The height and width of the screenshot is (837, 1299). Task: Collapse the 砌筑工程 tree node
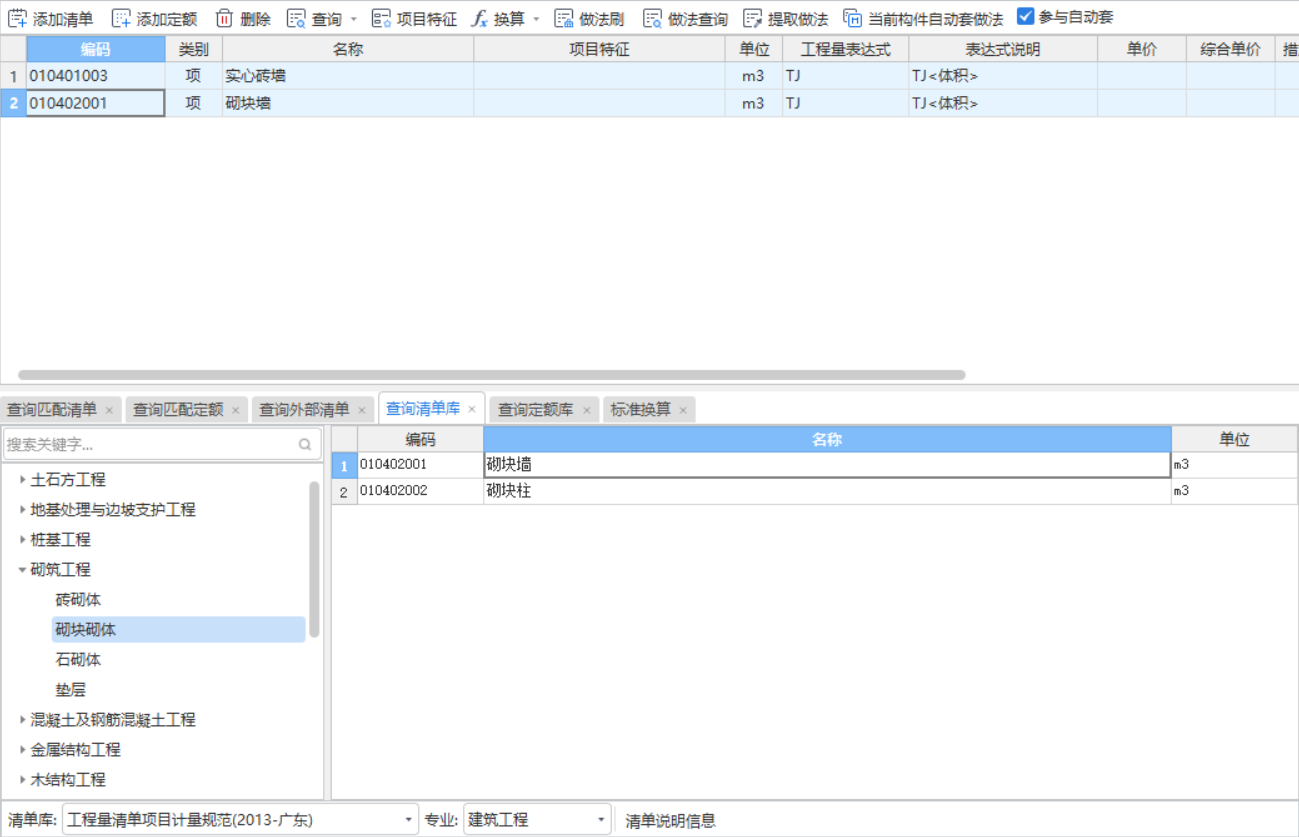coord(23,570)
